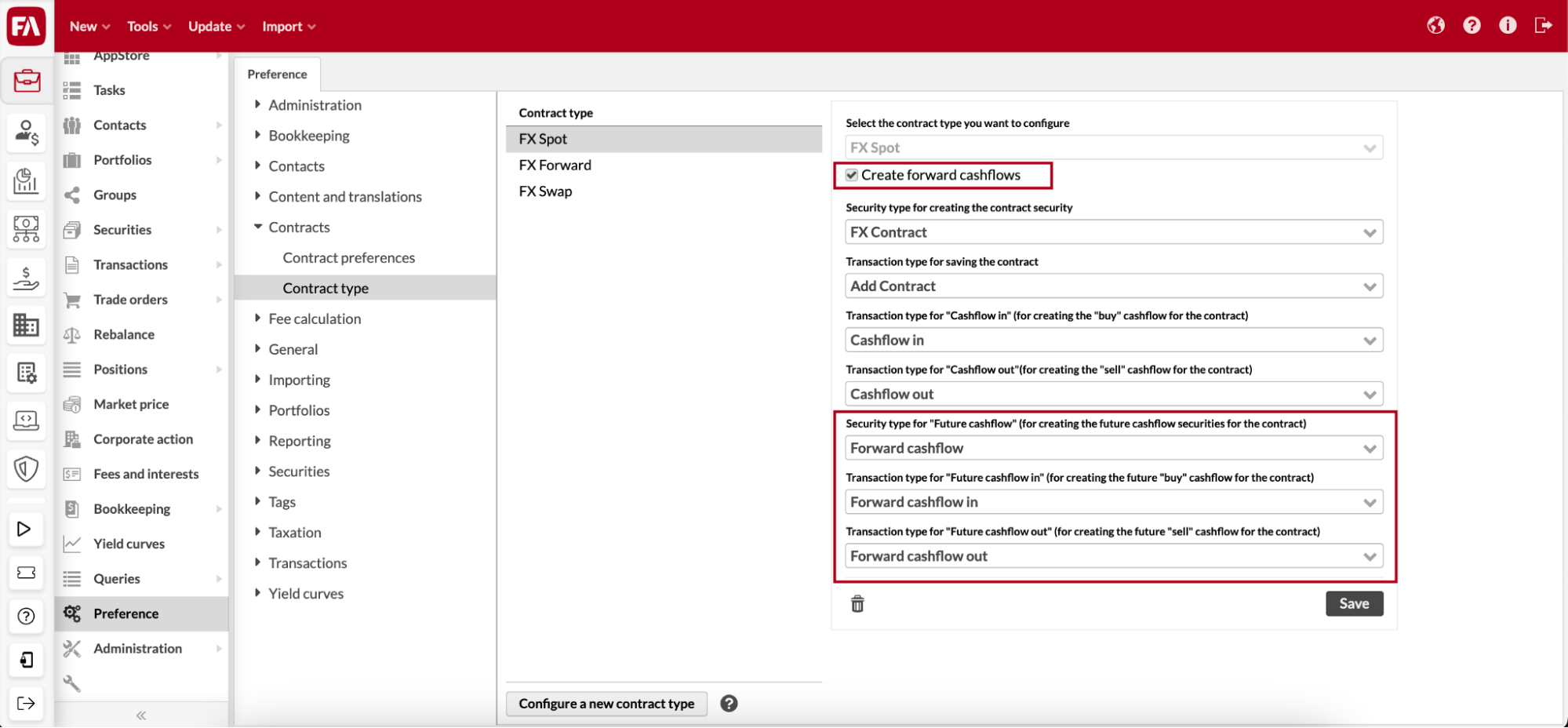Select FX Swap contract type

coord(664,191)
